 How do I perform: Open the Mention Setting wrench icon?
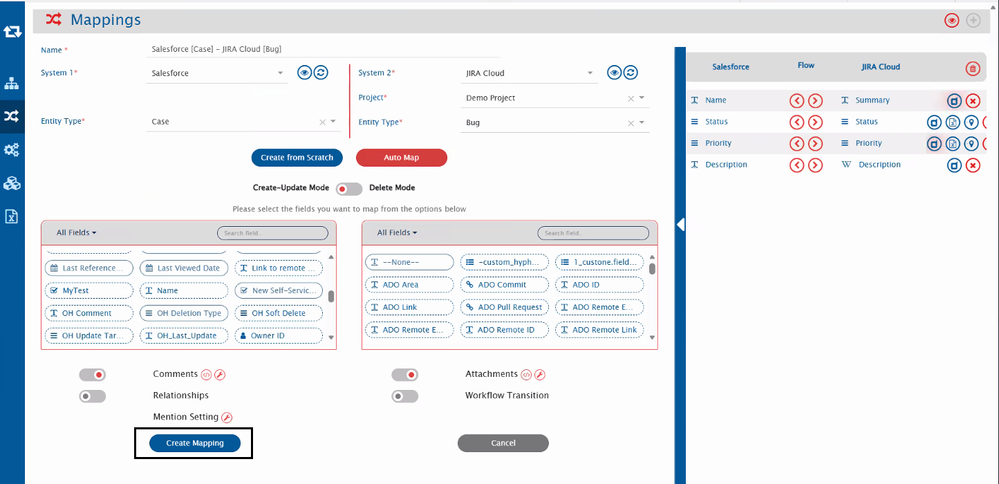[226, 417]
